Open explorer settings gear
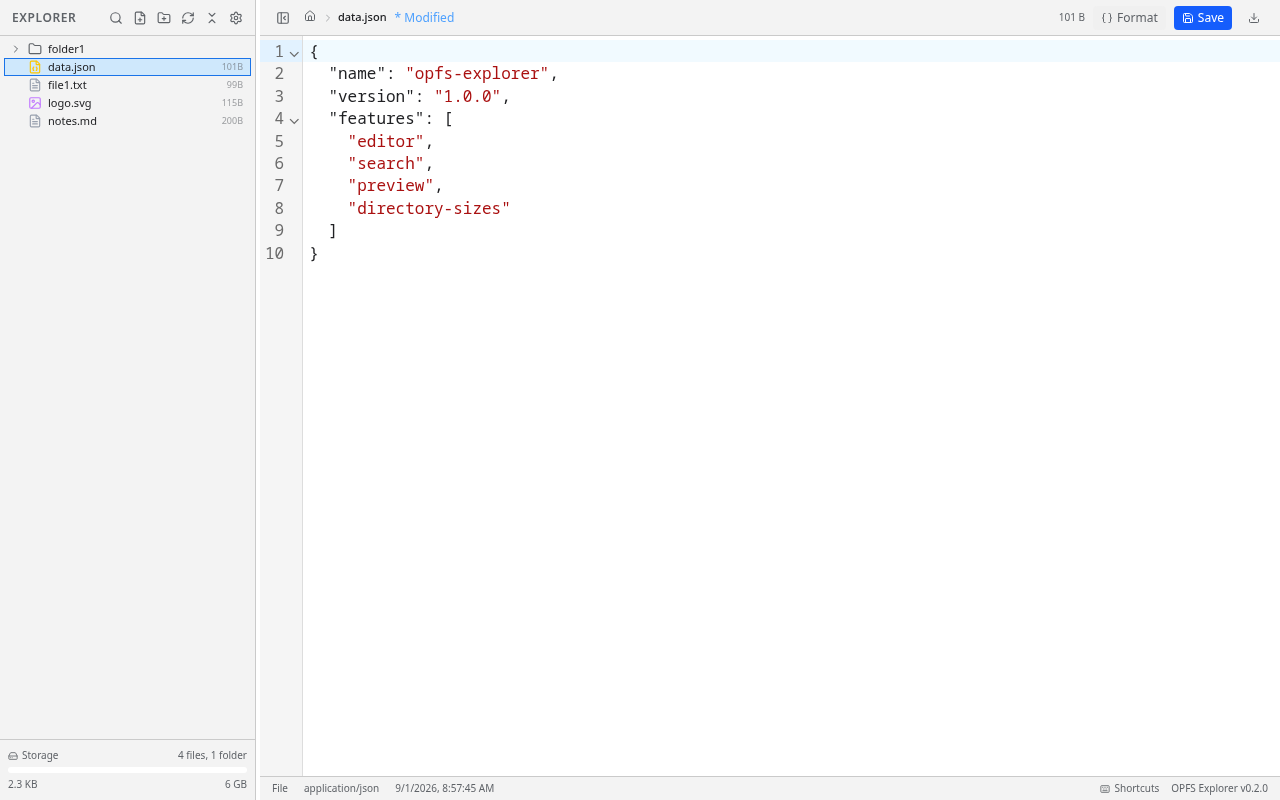1280x800 pixels. coord(236,18)
